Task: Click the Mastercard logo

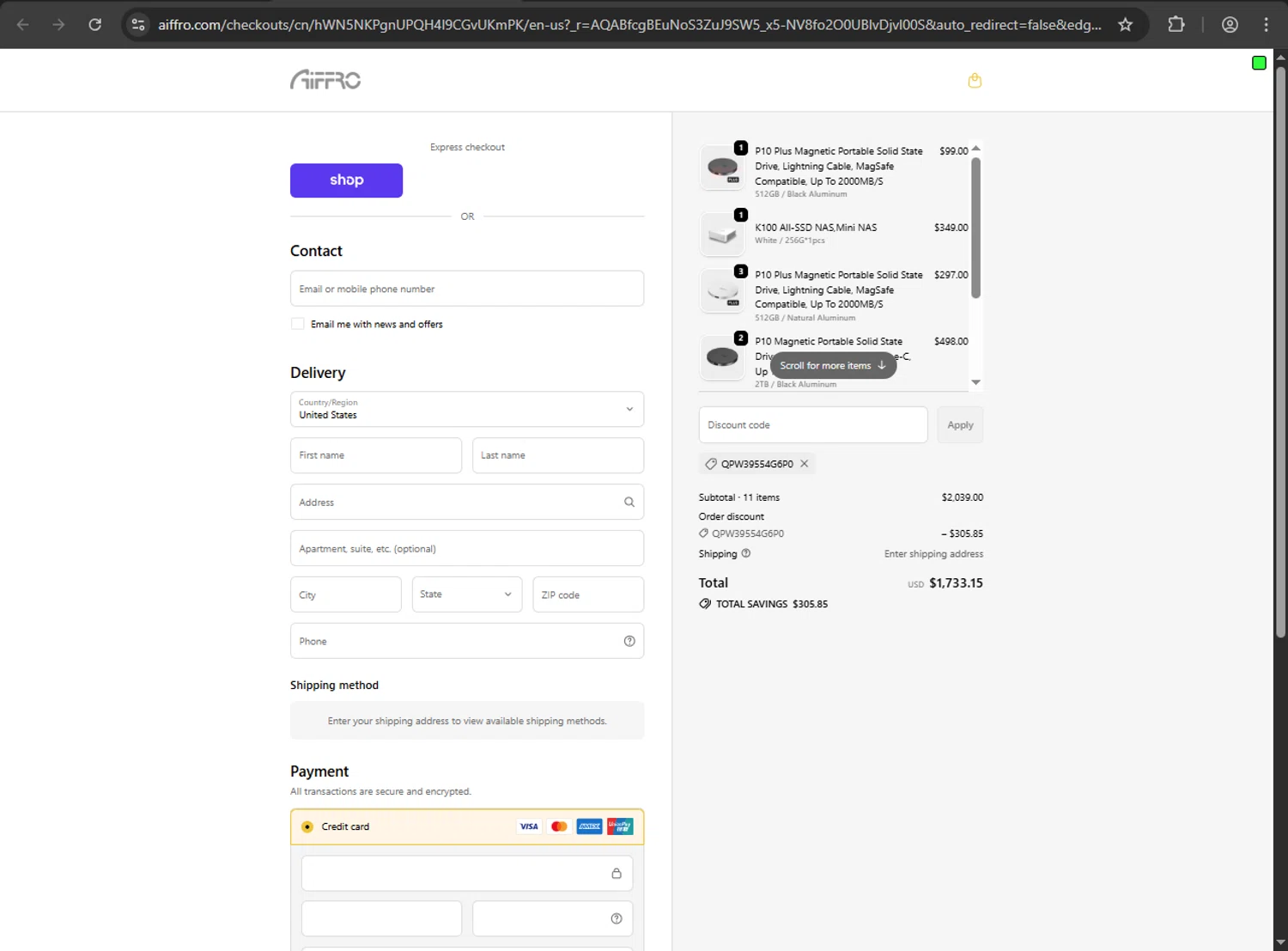Action: click(x=559, y=826)
